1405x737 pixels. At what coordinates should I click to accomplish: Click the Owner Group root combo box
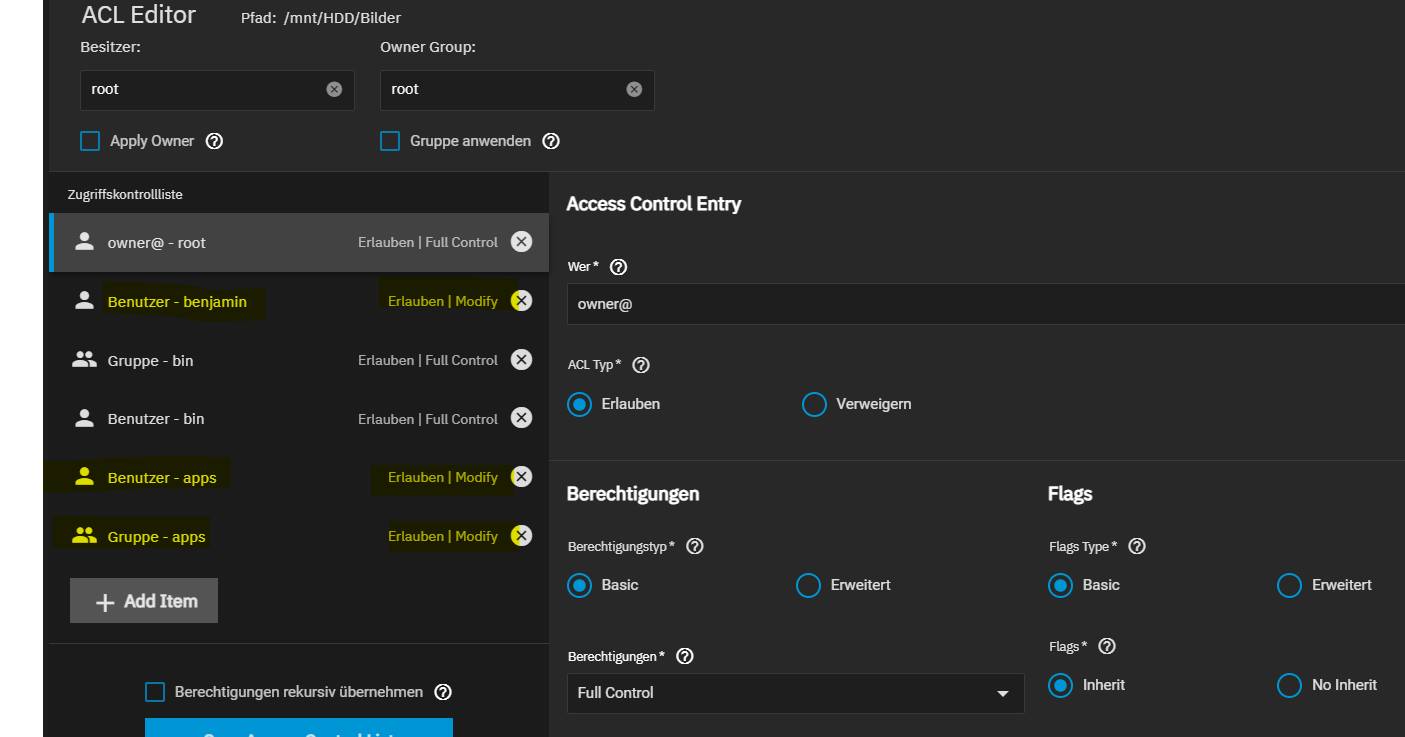[517, 90]
